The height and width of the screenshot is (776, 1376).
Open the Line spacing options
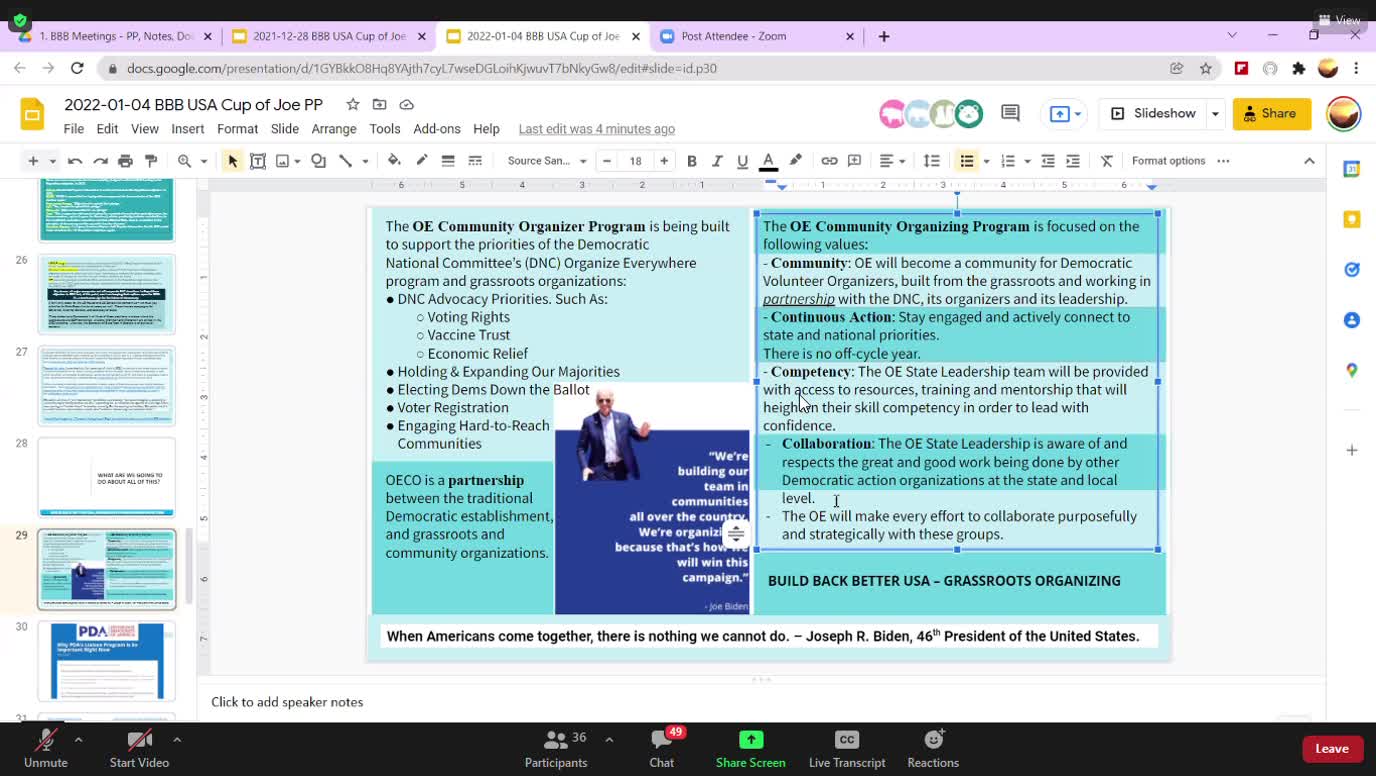931,161
